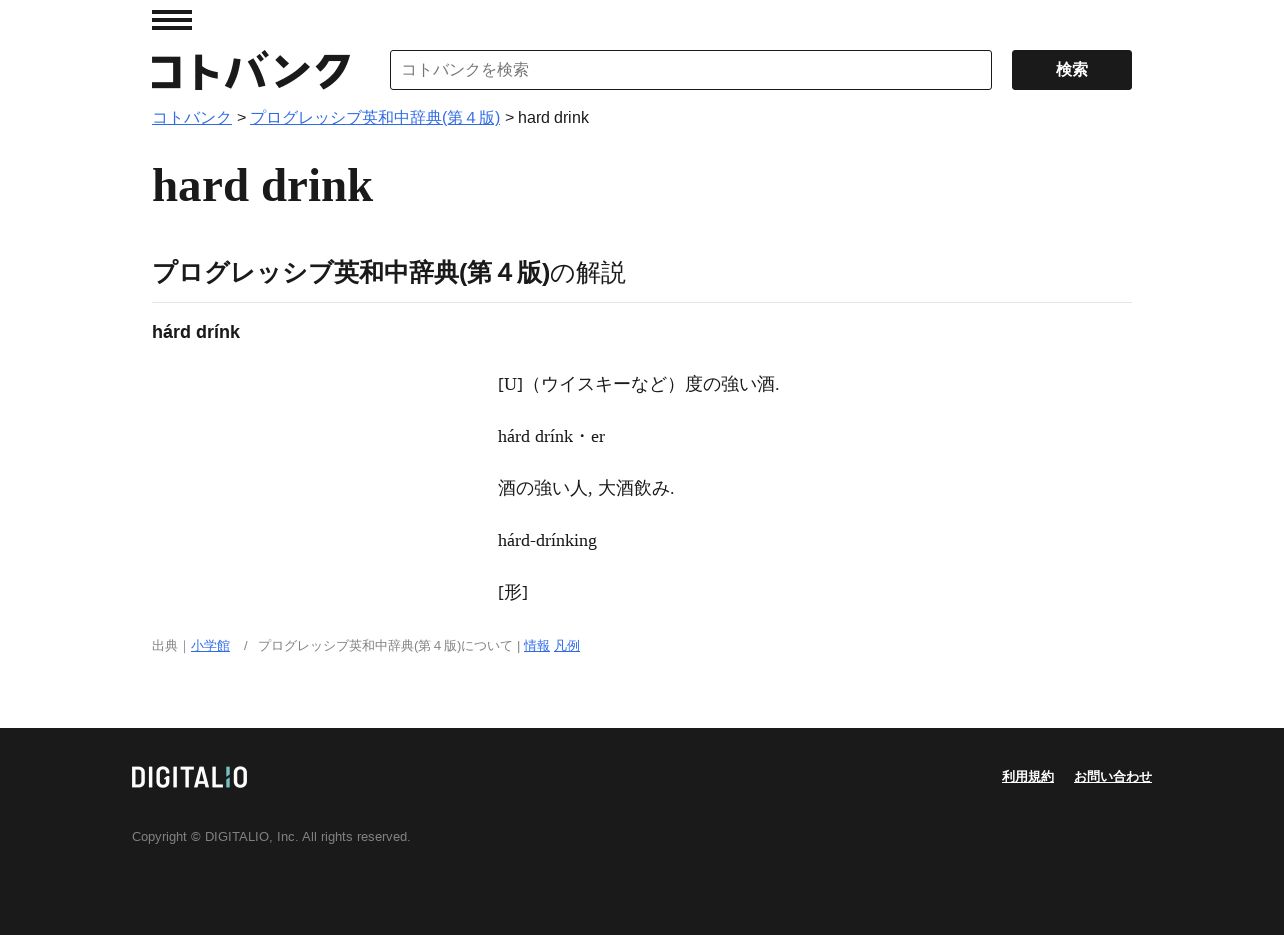Open the 利用規約 footer link
The width and height of the screenshot is (1284, 935).
click(x=1028, y=777)
